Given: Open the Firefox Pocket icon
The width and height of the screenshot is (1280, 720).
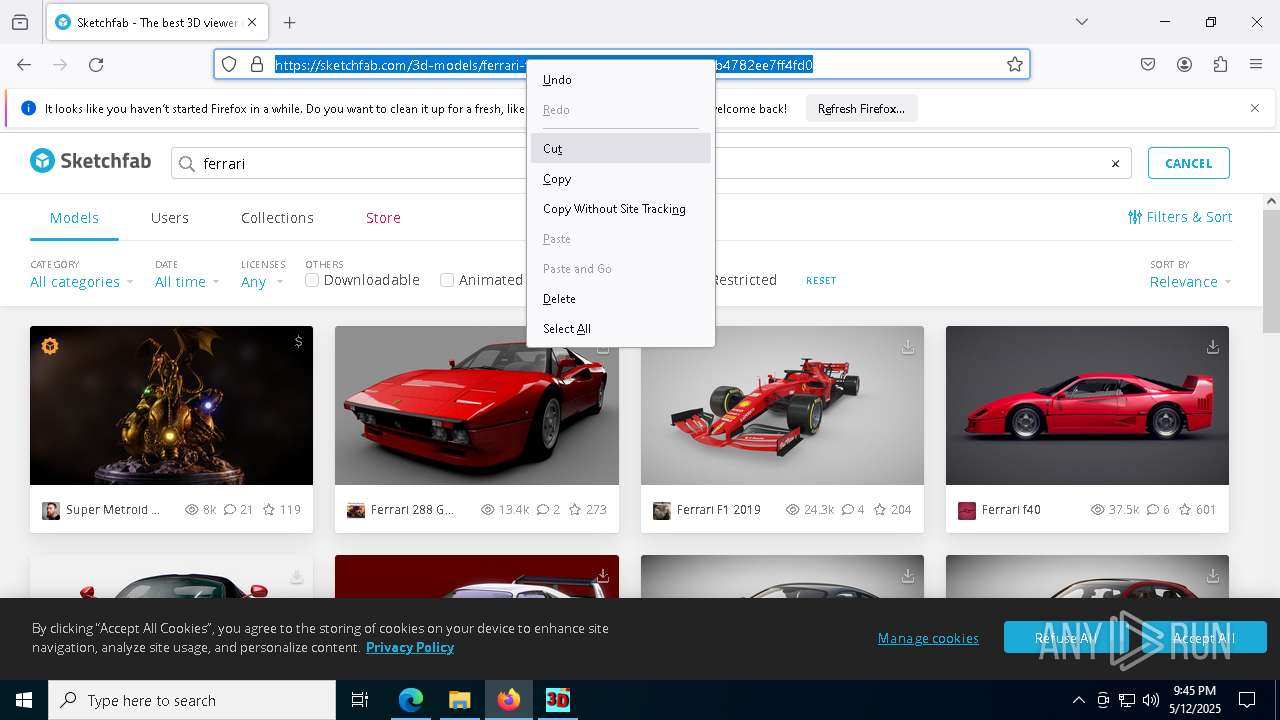Looking at the screenshot, I should pos(1148,64).
